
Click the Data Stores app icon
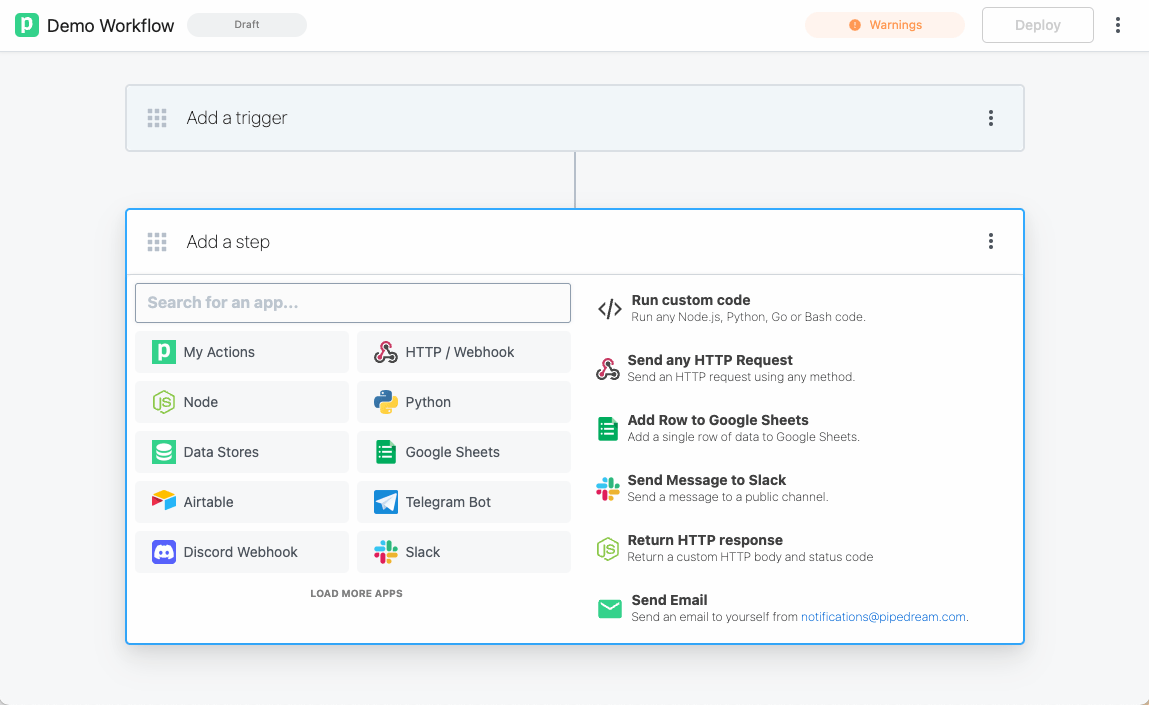coord(163,451)
